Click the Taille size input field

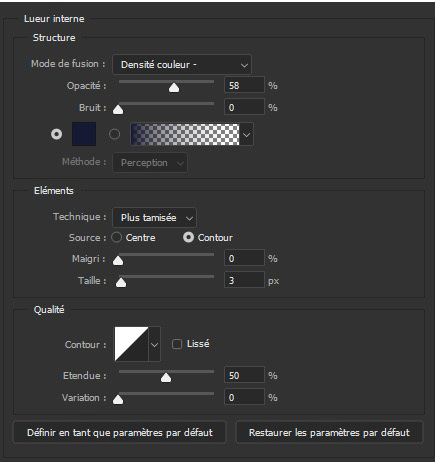pyautogui.click(x=244, y=280)
